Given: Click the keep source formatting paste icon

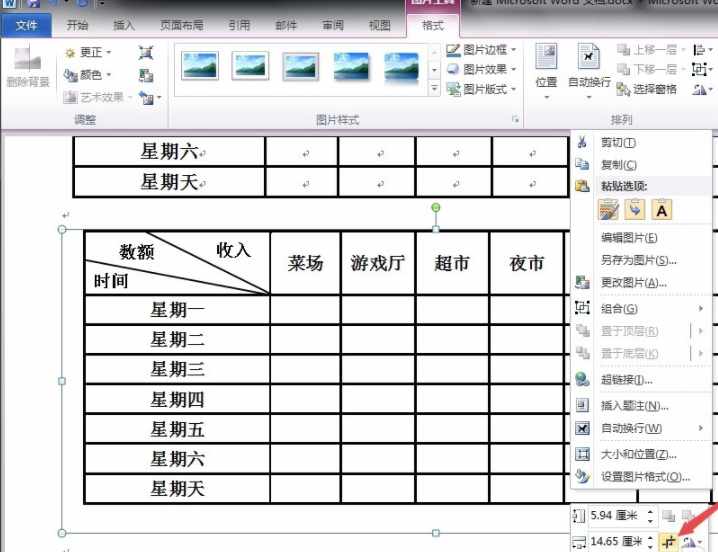Looking at the screenshot, I should (x=608, y=210).
